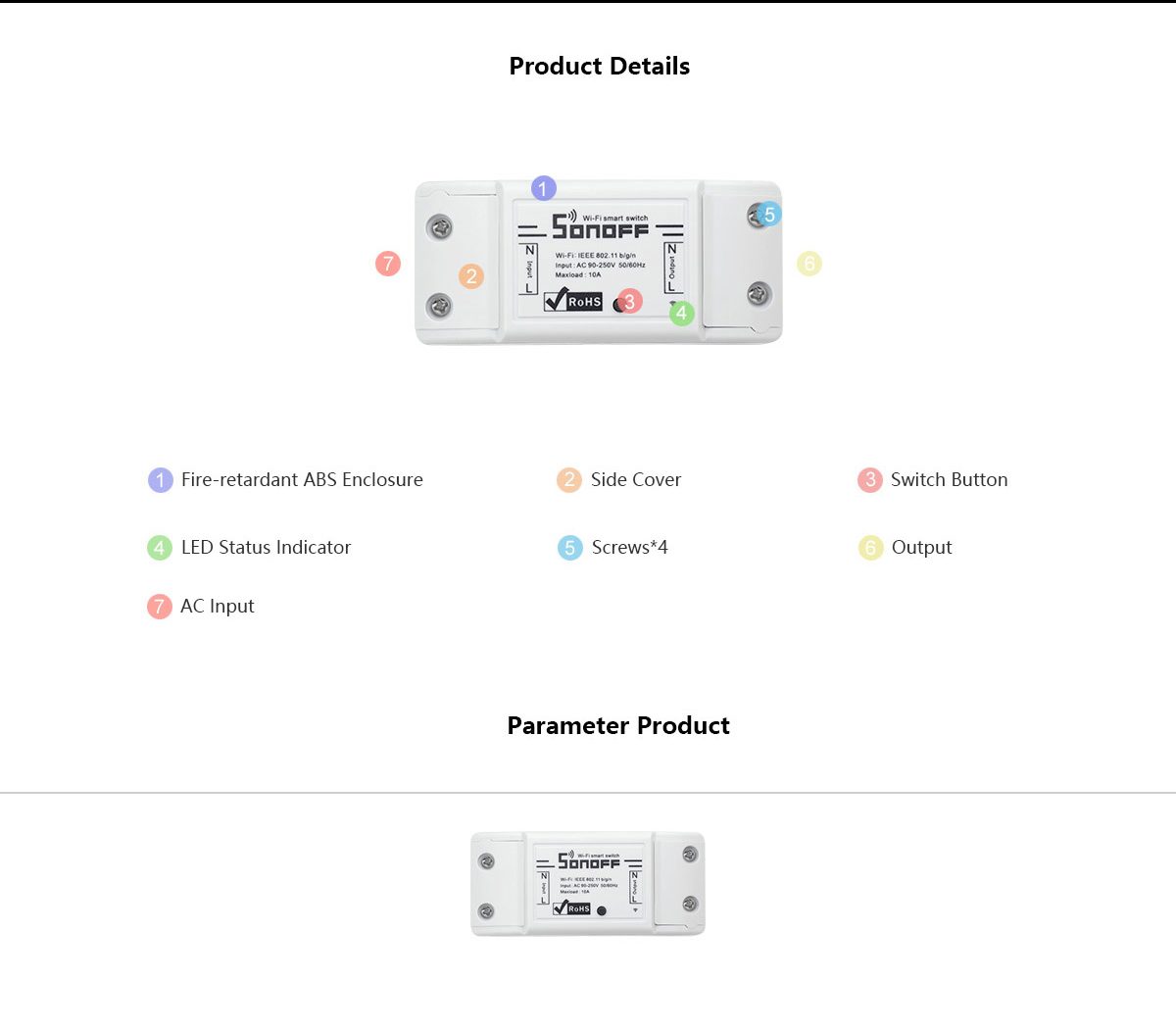This screenshot has width=1176, height=1029.
Task: Click the legend bullet 1 beside Fire-retardant ABS Enclosure
Action: [161, 480]
